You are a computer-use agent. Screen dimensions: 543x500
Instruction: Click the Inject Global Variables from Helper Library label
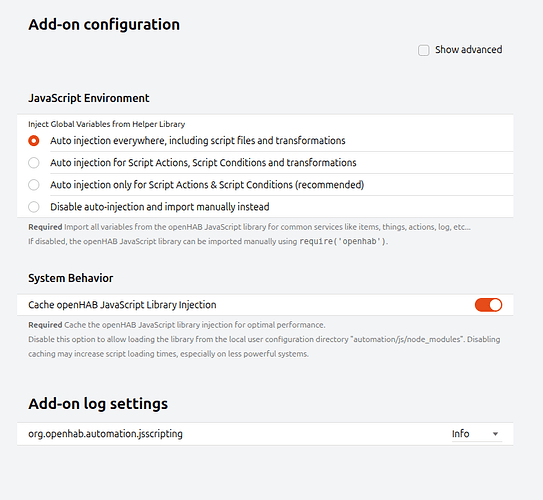(x=107, y=124)
